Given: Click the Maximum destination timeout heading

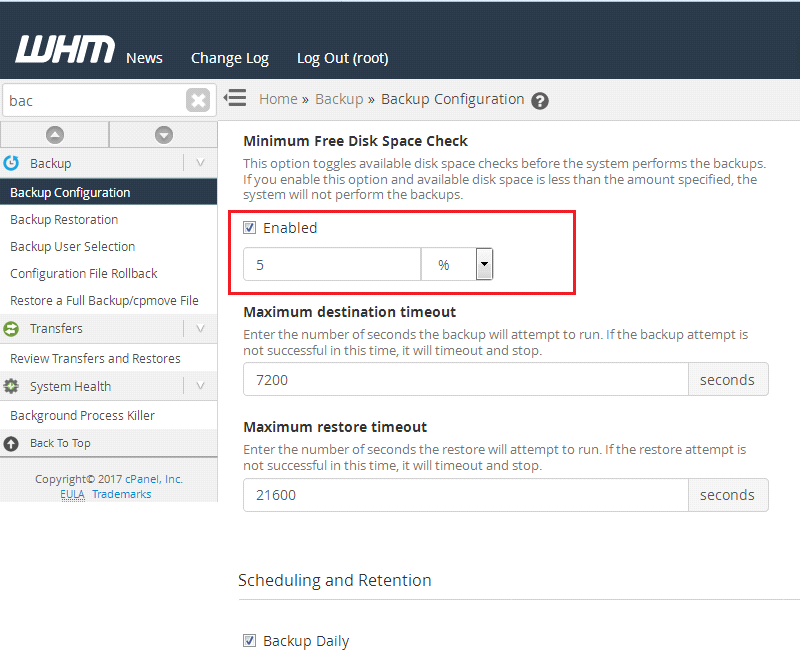Looking at the screenshot, I should pos(349,312).
